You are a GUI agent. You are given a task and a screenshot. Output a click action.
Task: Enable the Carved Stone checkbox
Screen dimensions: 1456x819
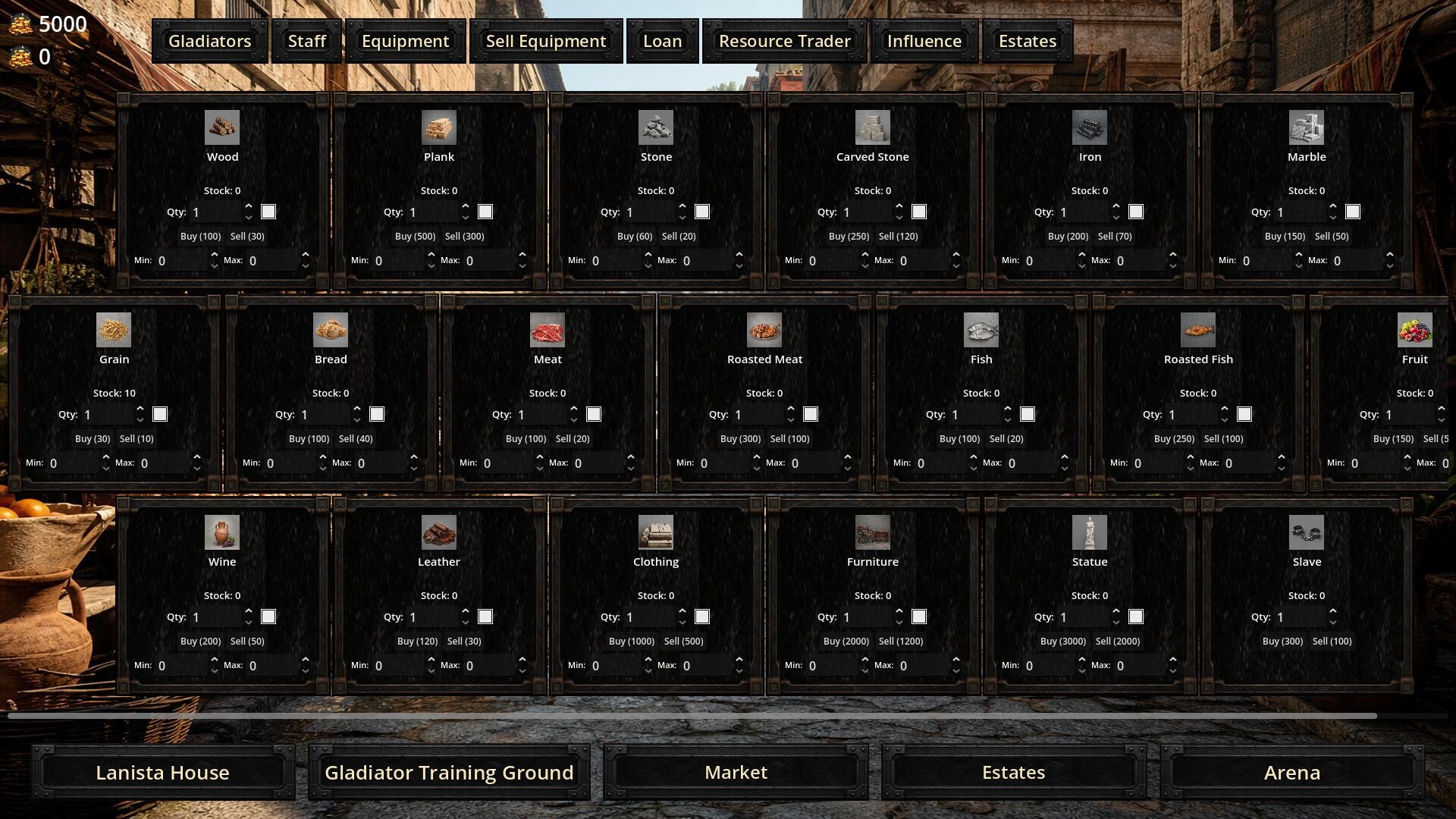pyautogui.click(x=919, y=212)
